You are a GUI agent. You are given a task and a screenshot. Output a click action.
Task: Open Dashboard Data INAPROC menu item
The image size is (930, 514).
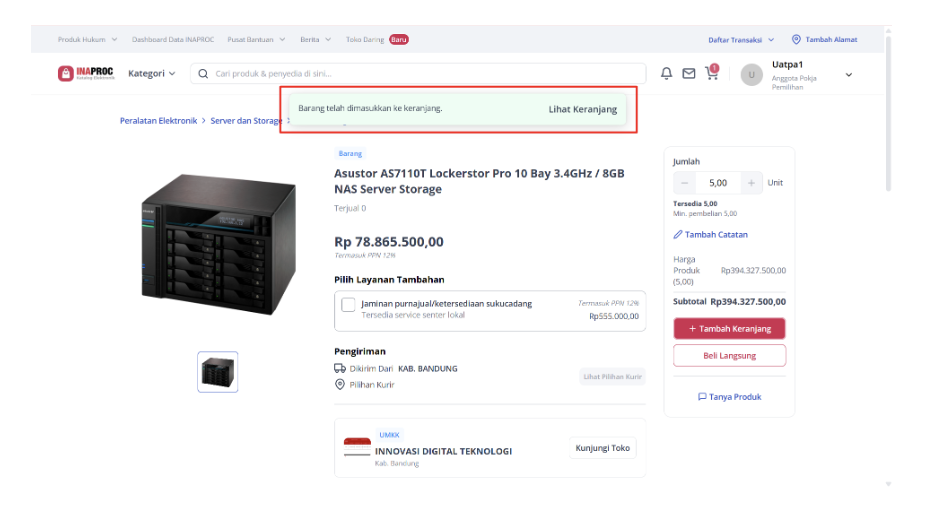tap(173, 39)
